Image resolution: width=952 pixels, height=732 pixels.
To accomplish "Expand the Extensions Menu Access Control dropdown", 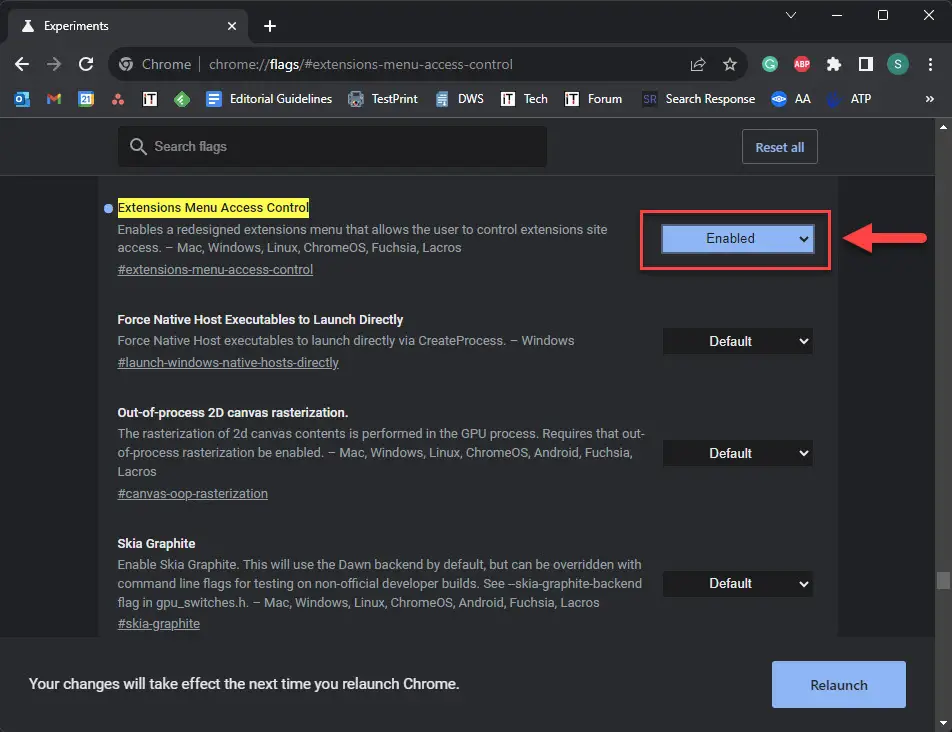I will point(737,239).
